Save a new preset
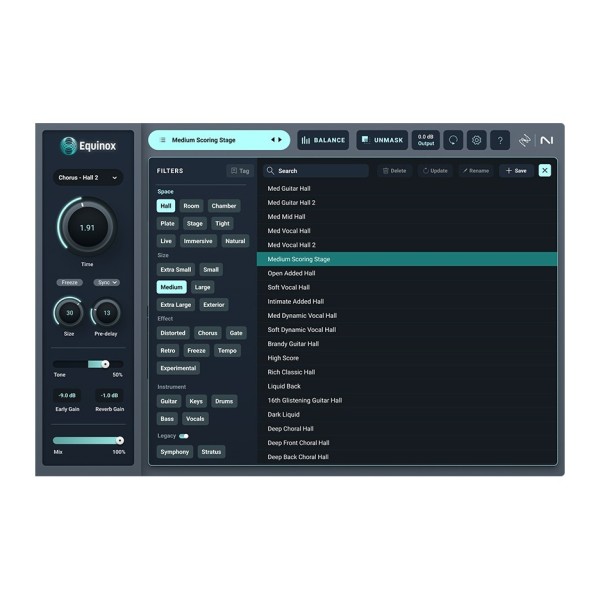The height and width of the screenshot is (600, 600). pos(516,171)
